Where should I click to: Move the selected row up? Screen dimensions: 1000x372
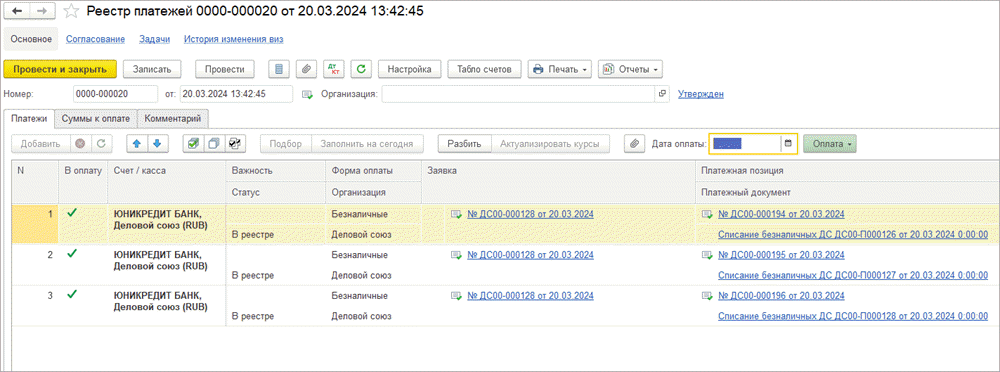pos(136,144)
